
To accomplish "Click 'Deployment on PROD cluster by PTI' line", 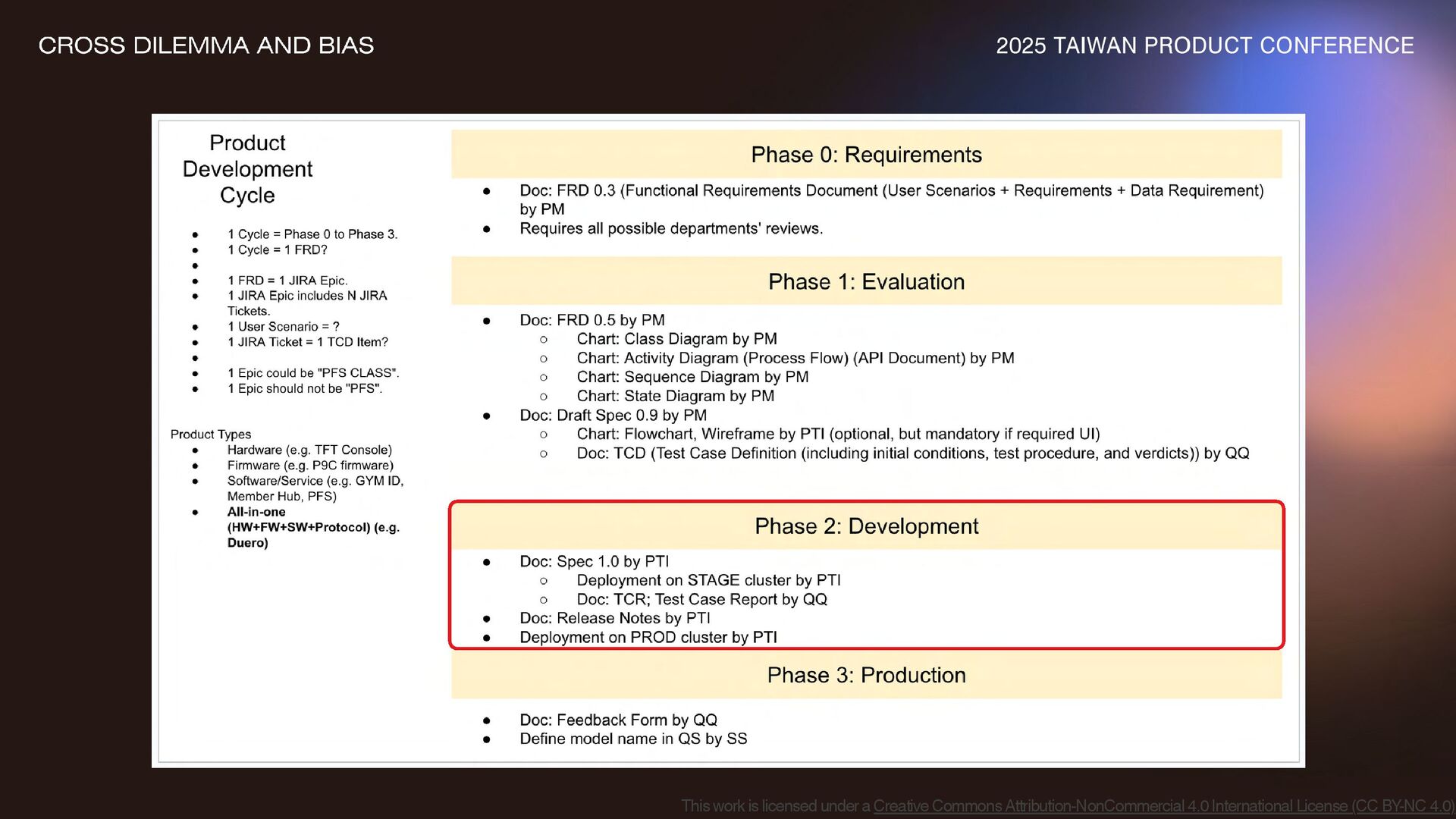I will 648,637.
